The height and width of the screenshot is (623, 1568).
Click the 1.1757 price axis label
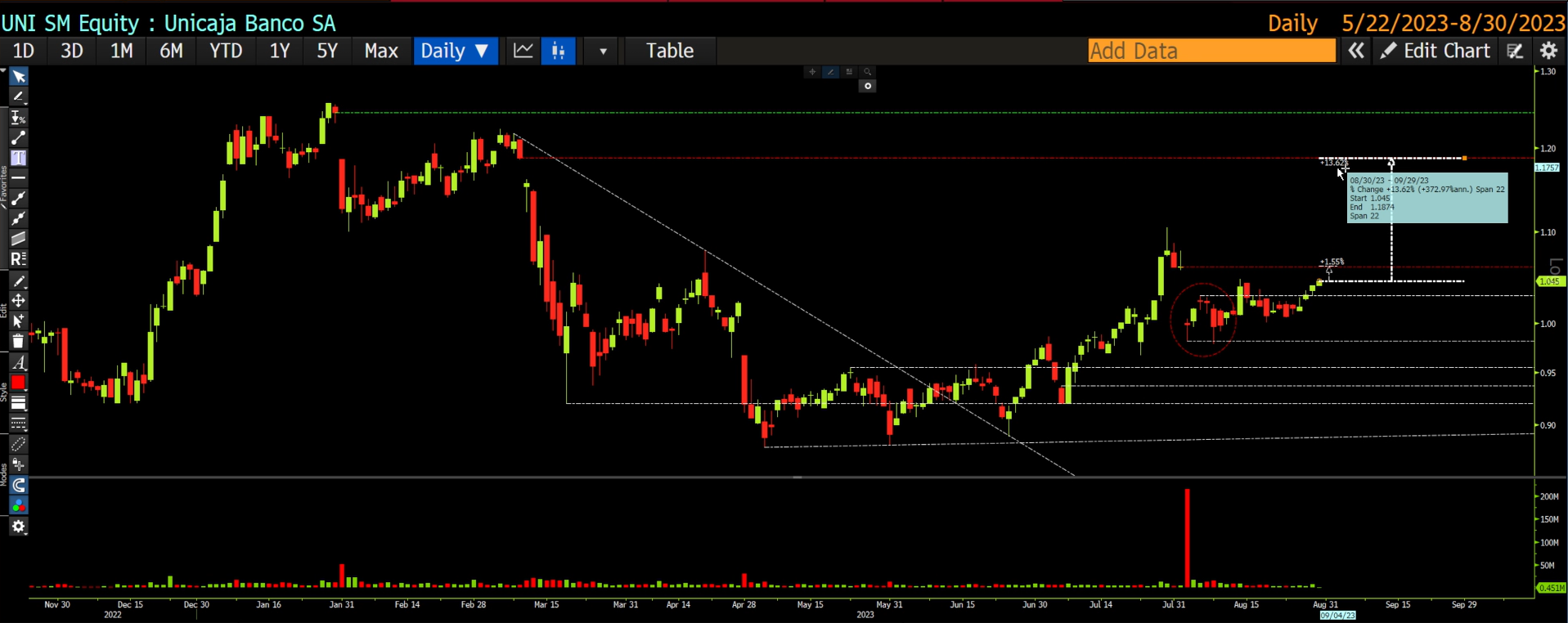tap(1548, 168)
